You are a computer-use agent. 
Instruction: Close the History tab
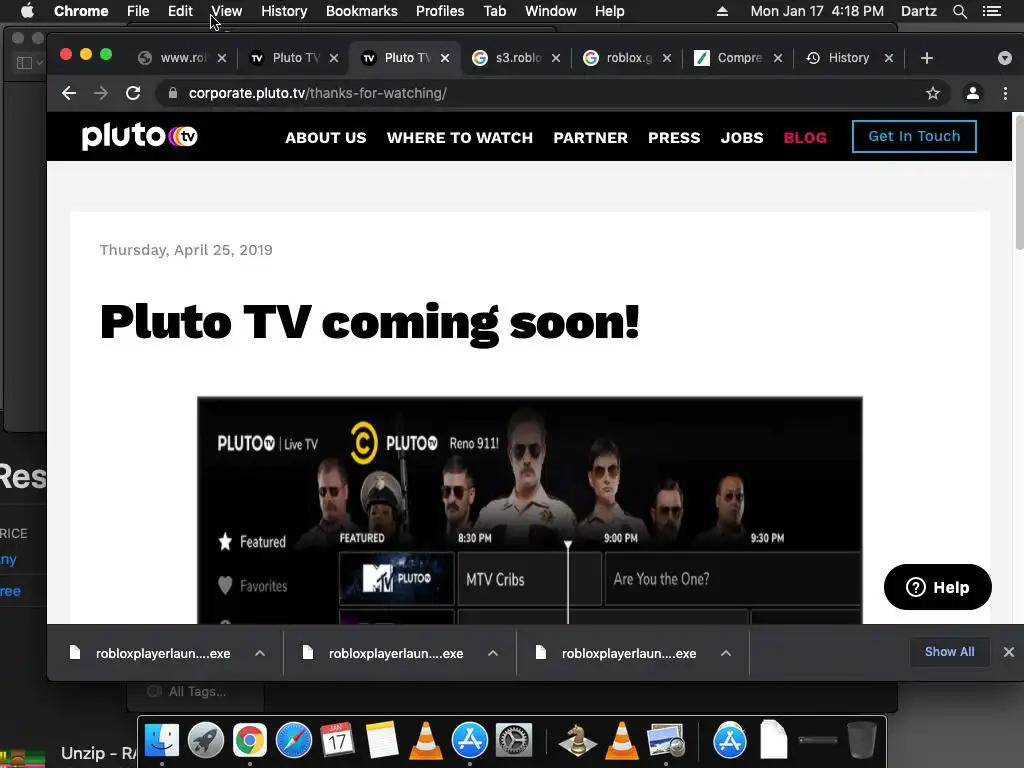tap(889, 58)
